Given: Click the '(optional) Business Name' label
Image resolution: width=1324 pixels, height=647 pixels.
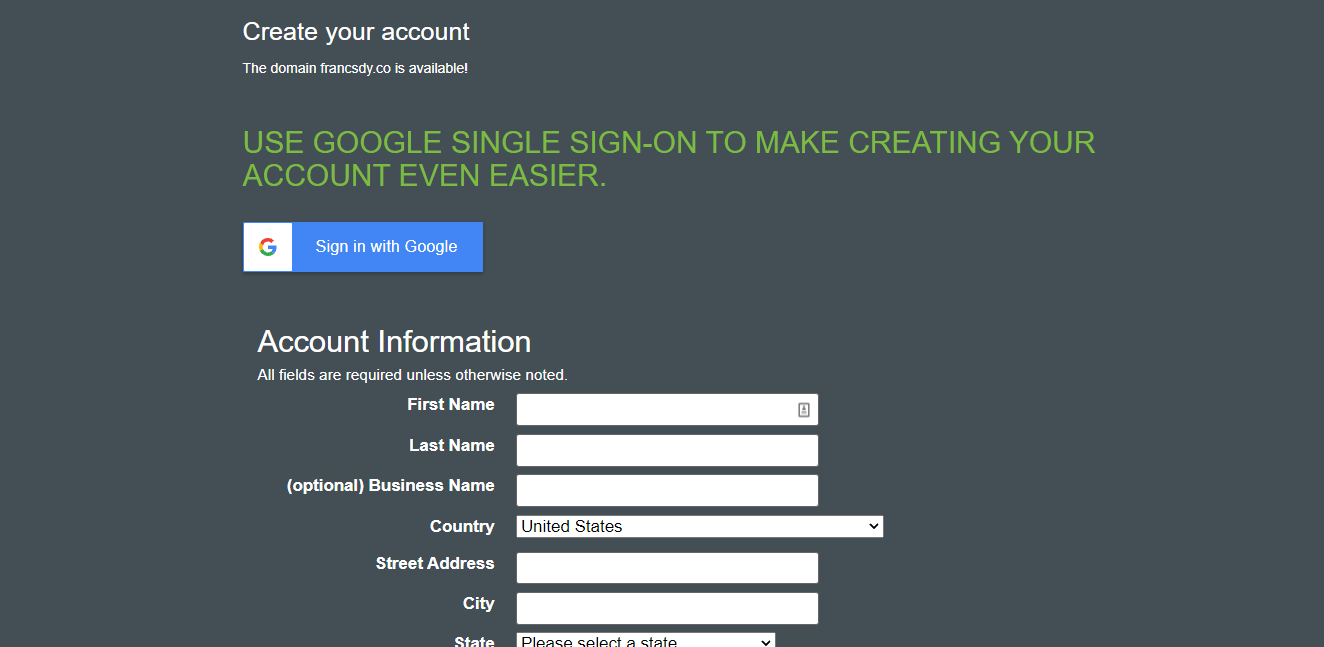Looking at the screenshot, I should coord(391,486).
